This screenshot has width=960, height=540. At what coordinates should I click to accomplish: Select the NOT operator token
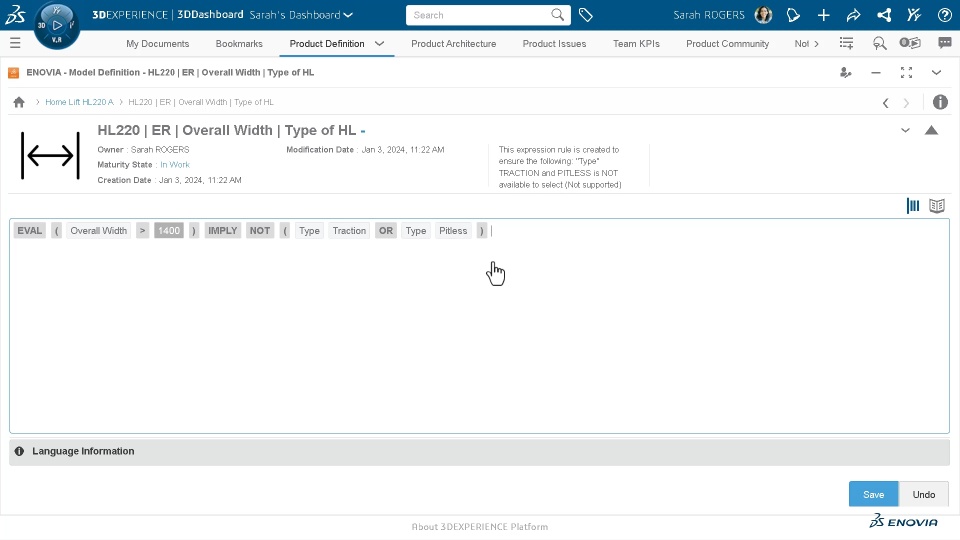click(x=260, y=231)
